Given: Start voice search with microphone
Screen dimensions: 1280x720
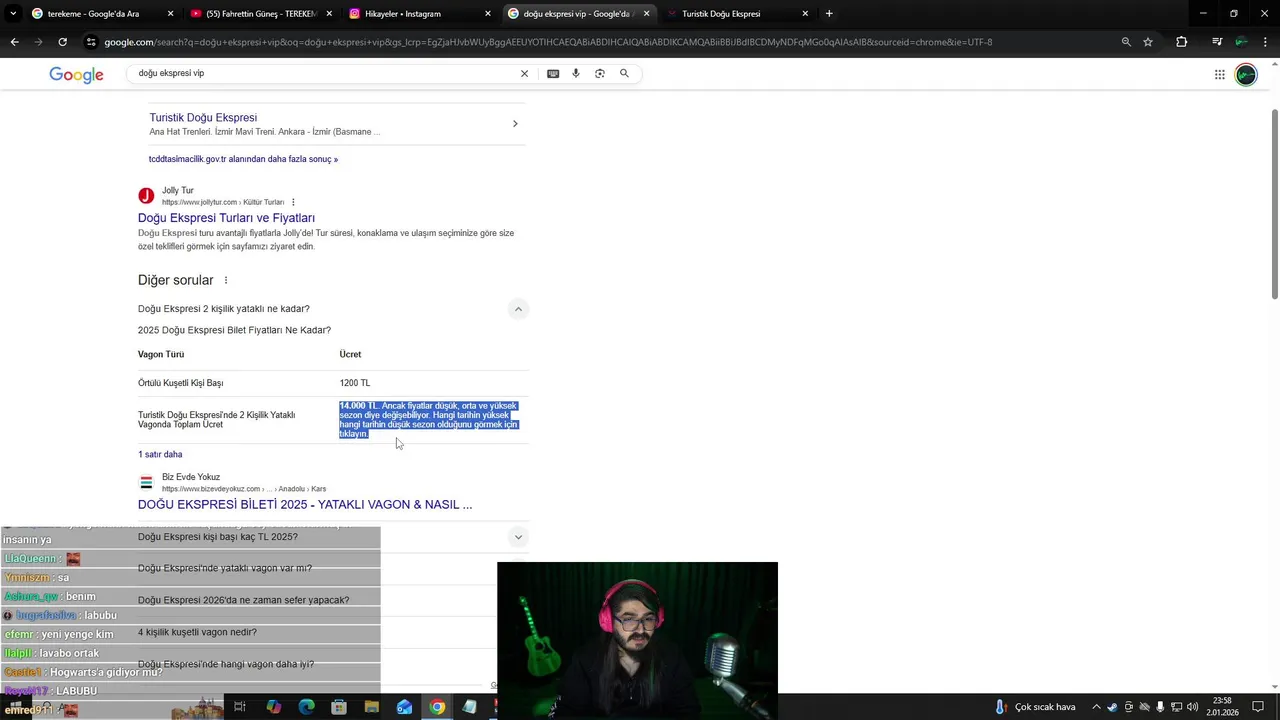Looking at the screenshot, I should (576, 73).
